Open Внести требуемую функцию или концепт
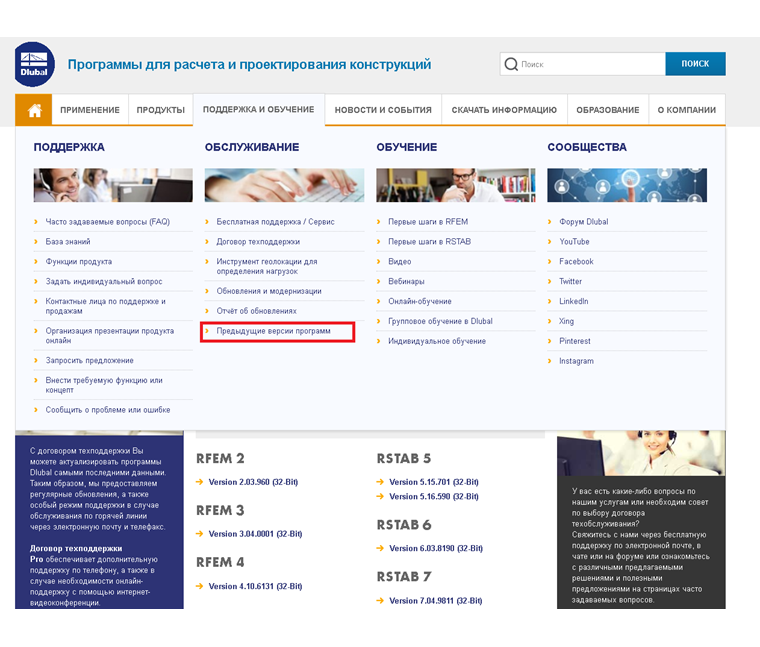The width and height of the screenshot is (760, 647). pyautogui.click(x=104, y=385)
